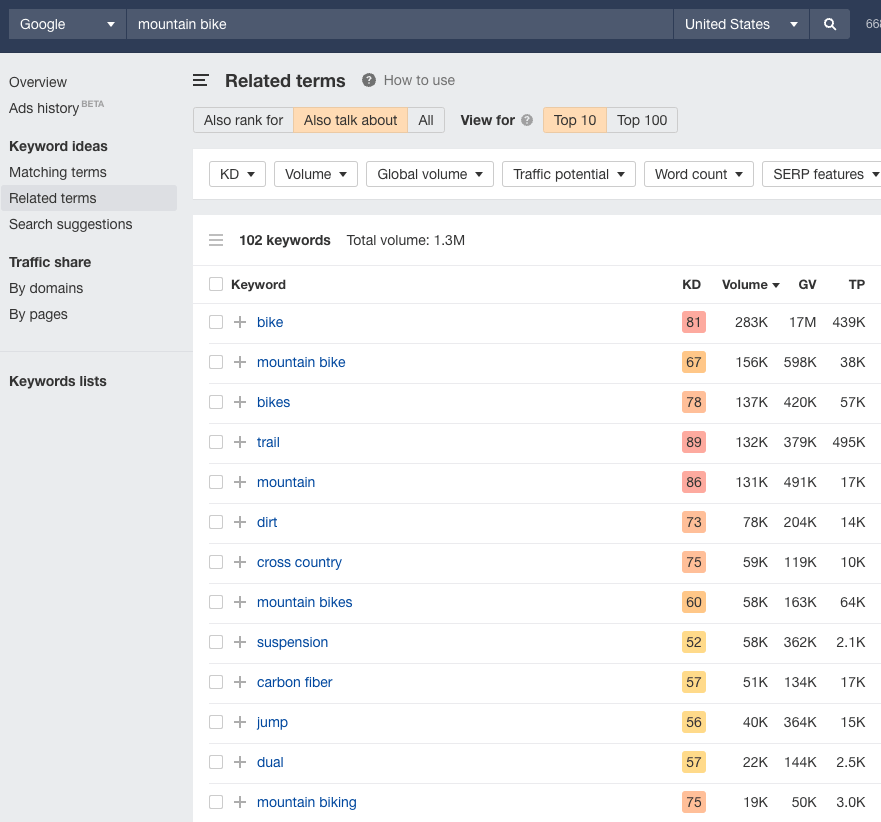Click the plus icon beside the keyword trail
The height and width of the screenshot is (822, 881).
pos(239,442)
